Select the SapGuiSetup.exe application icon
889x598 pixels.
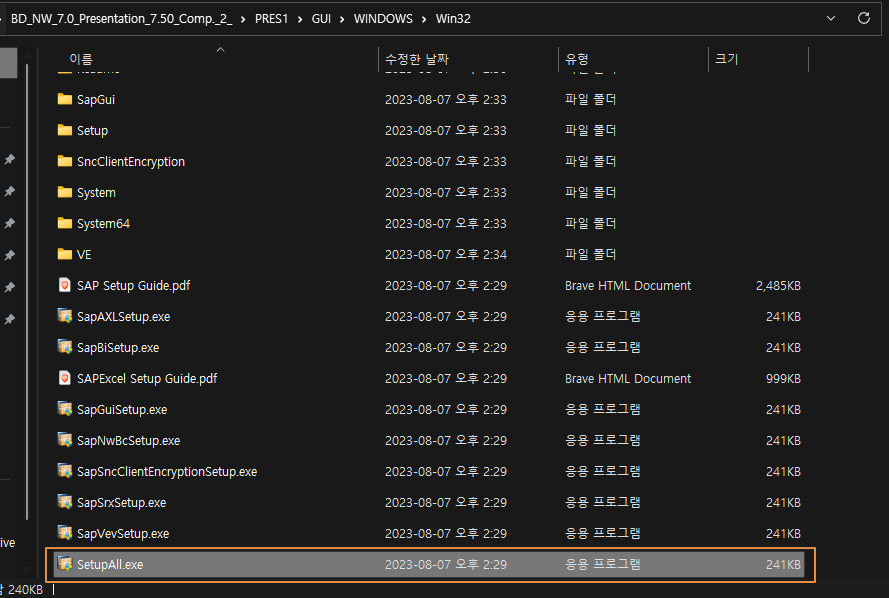tap(65, 410)
